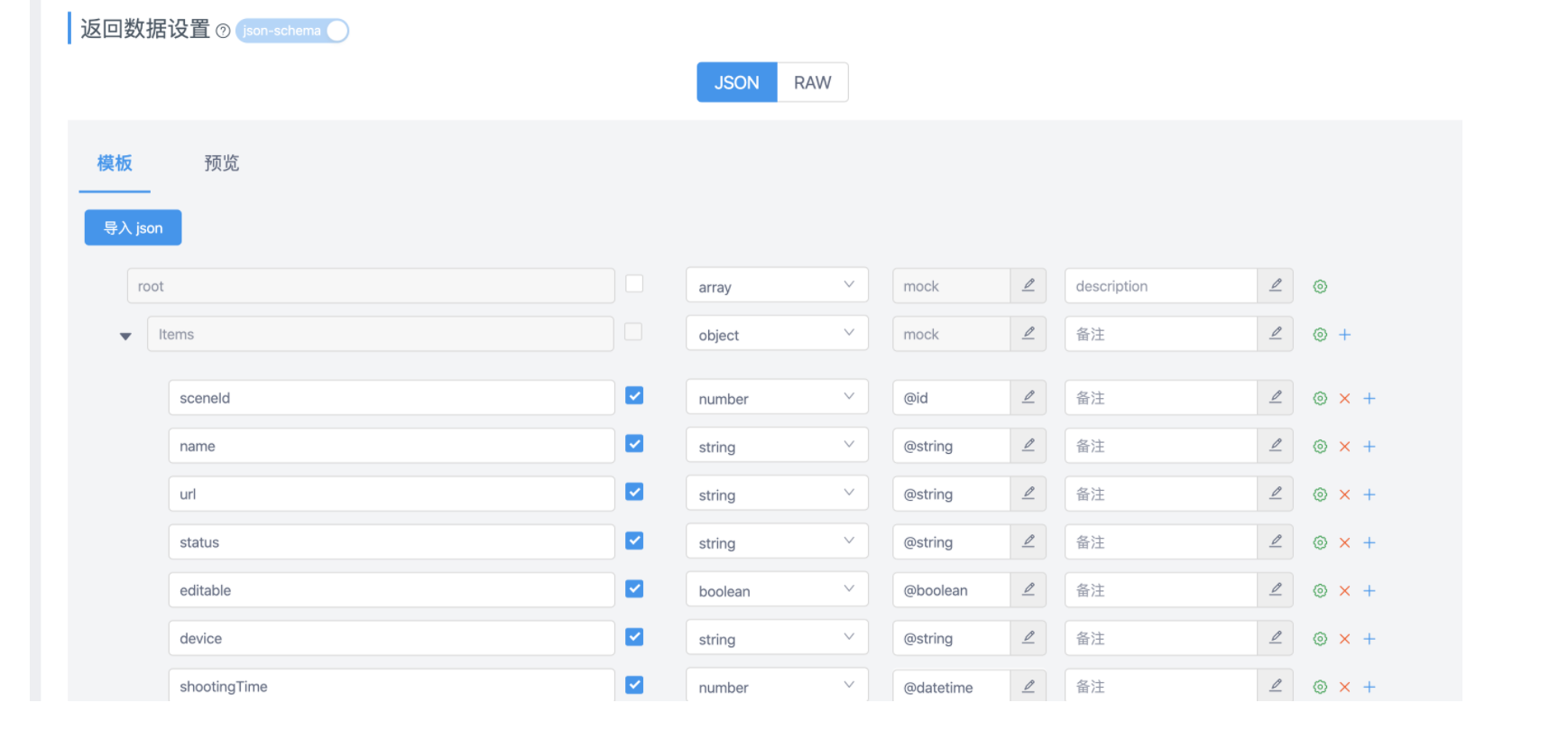Viewport: 1568px width, 749px height.
Task: Open the url row type dropdown
Action: click(x=777, y=494)
